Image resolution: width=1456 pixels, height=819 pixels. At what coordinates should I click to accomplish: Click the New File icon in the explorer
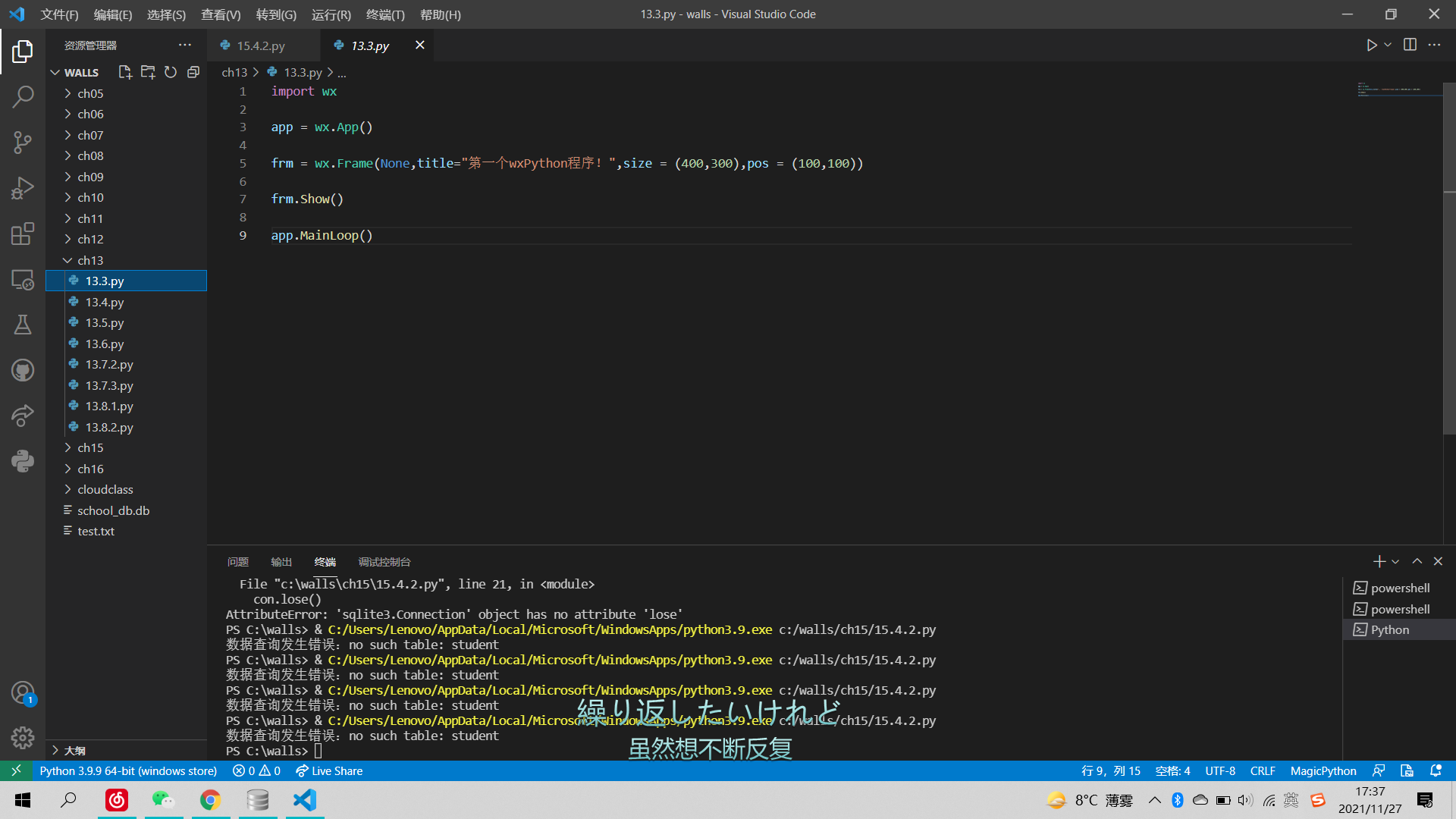(x=125, y=72)
